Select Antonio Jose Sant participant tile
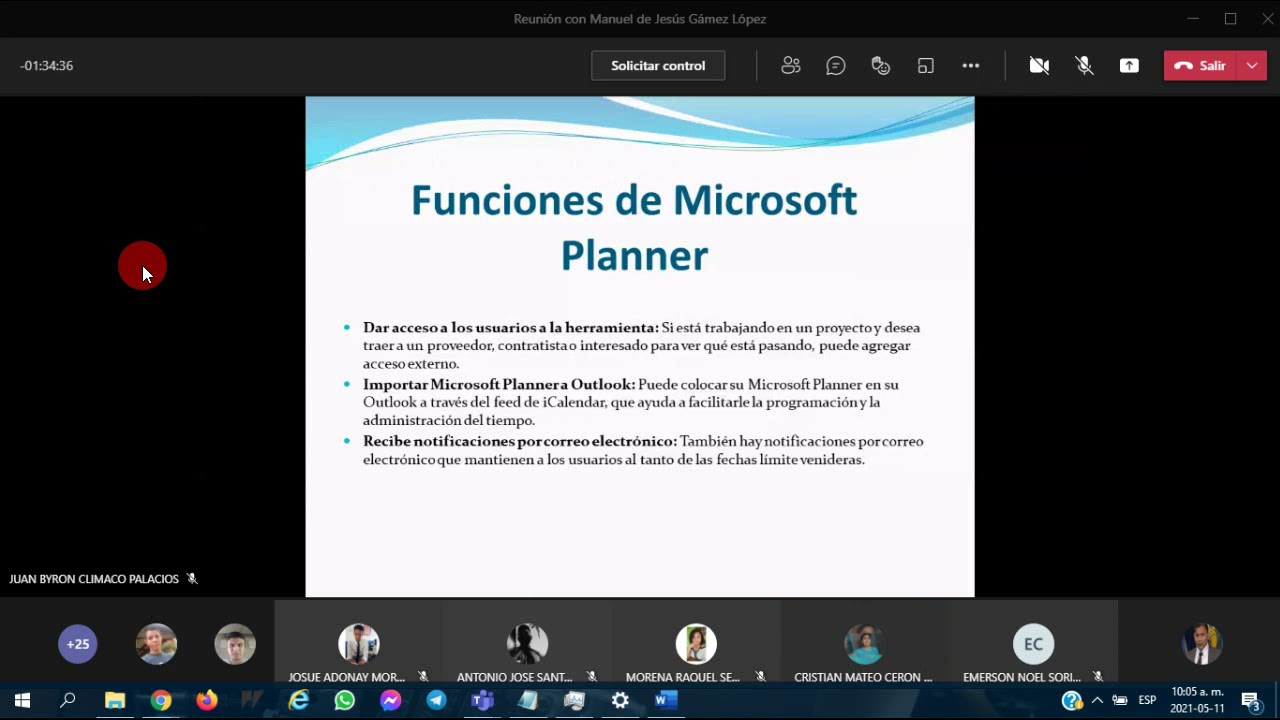 tap(527, 644)
